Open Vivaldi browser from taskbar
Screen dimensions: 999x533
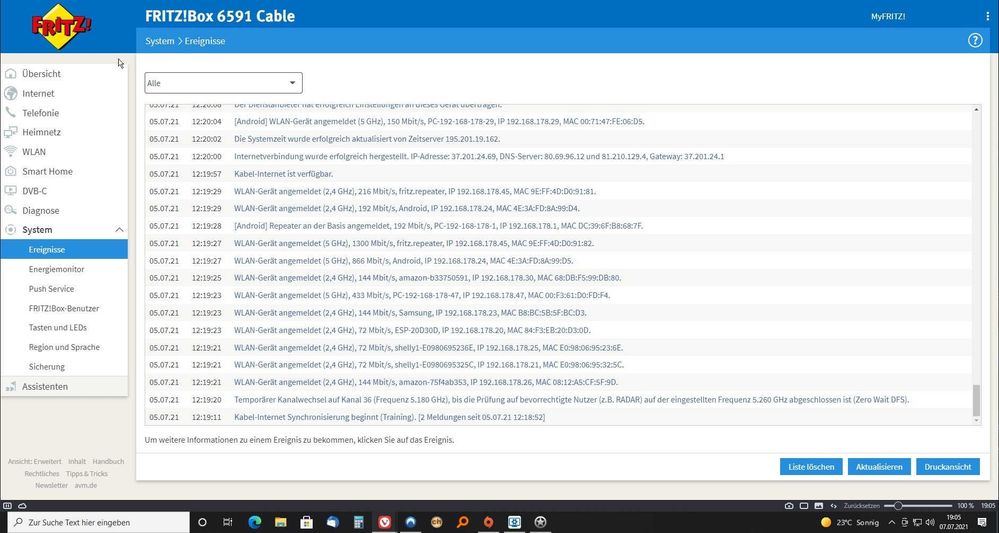tap(384, 522)
